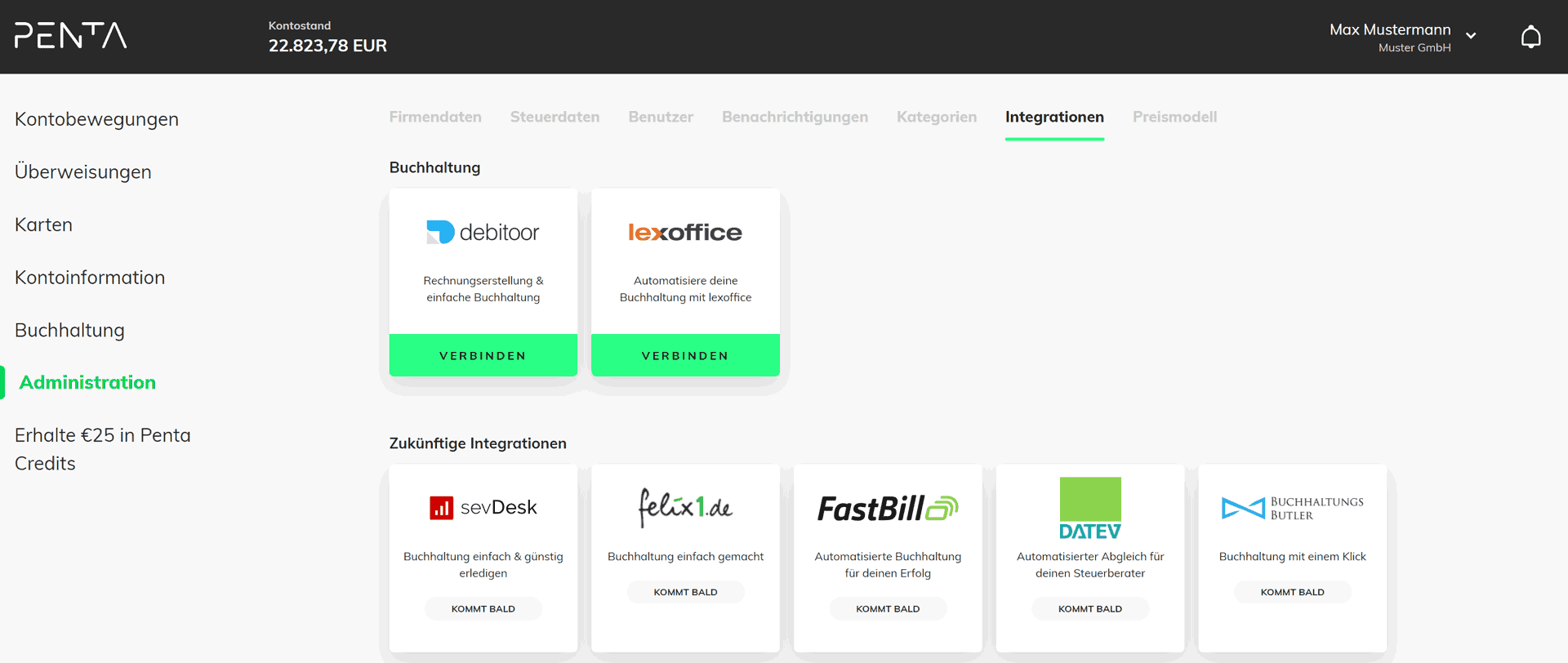Screen dimensions: 1568x663
Task: Click the lexoffice logo
Action: point(685,232)
